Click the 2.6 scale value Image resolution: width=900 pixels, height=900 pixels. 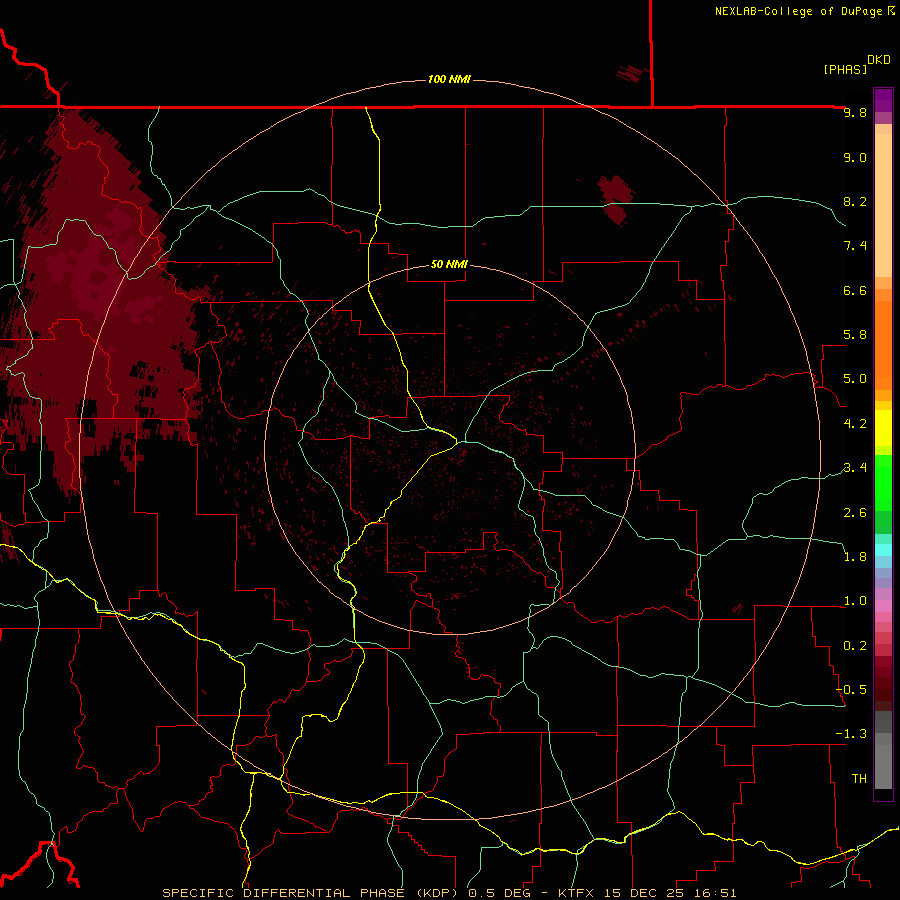click(855, 513)
